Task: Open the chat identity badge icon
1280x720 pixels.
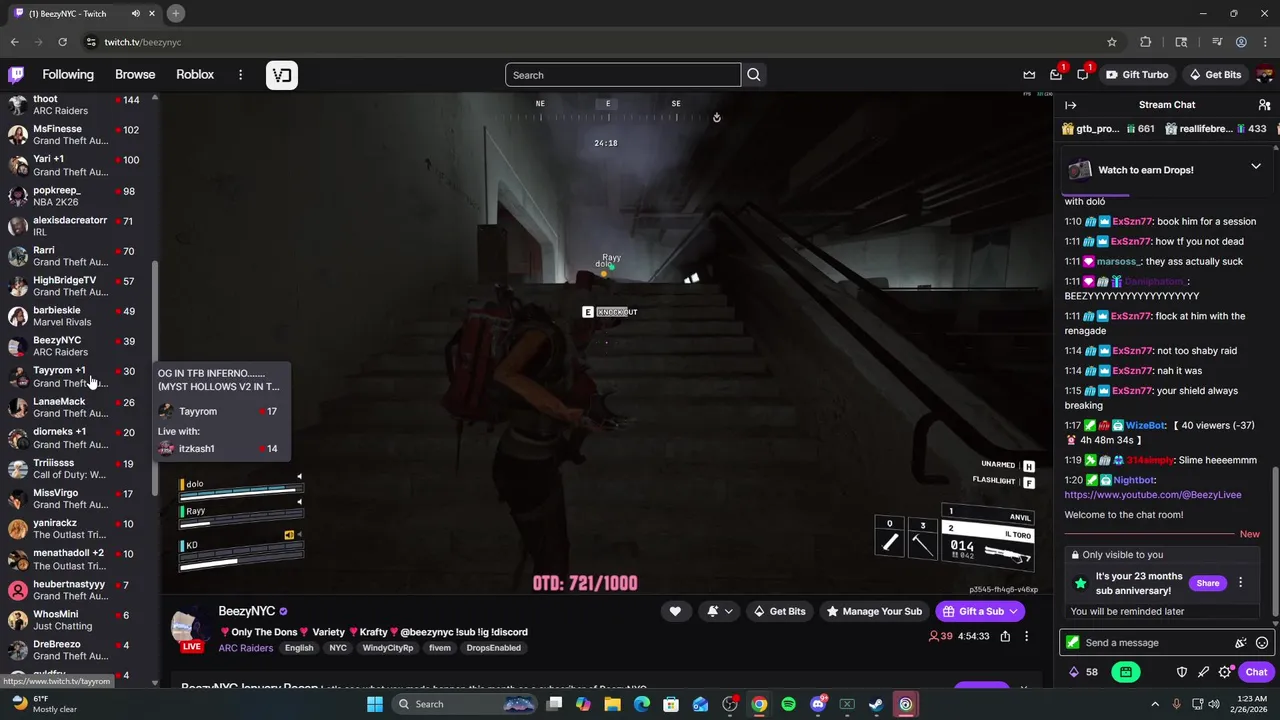Action: 1073,643
